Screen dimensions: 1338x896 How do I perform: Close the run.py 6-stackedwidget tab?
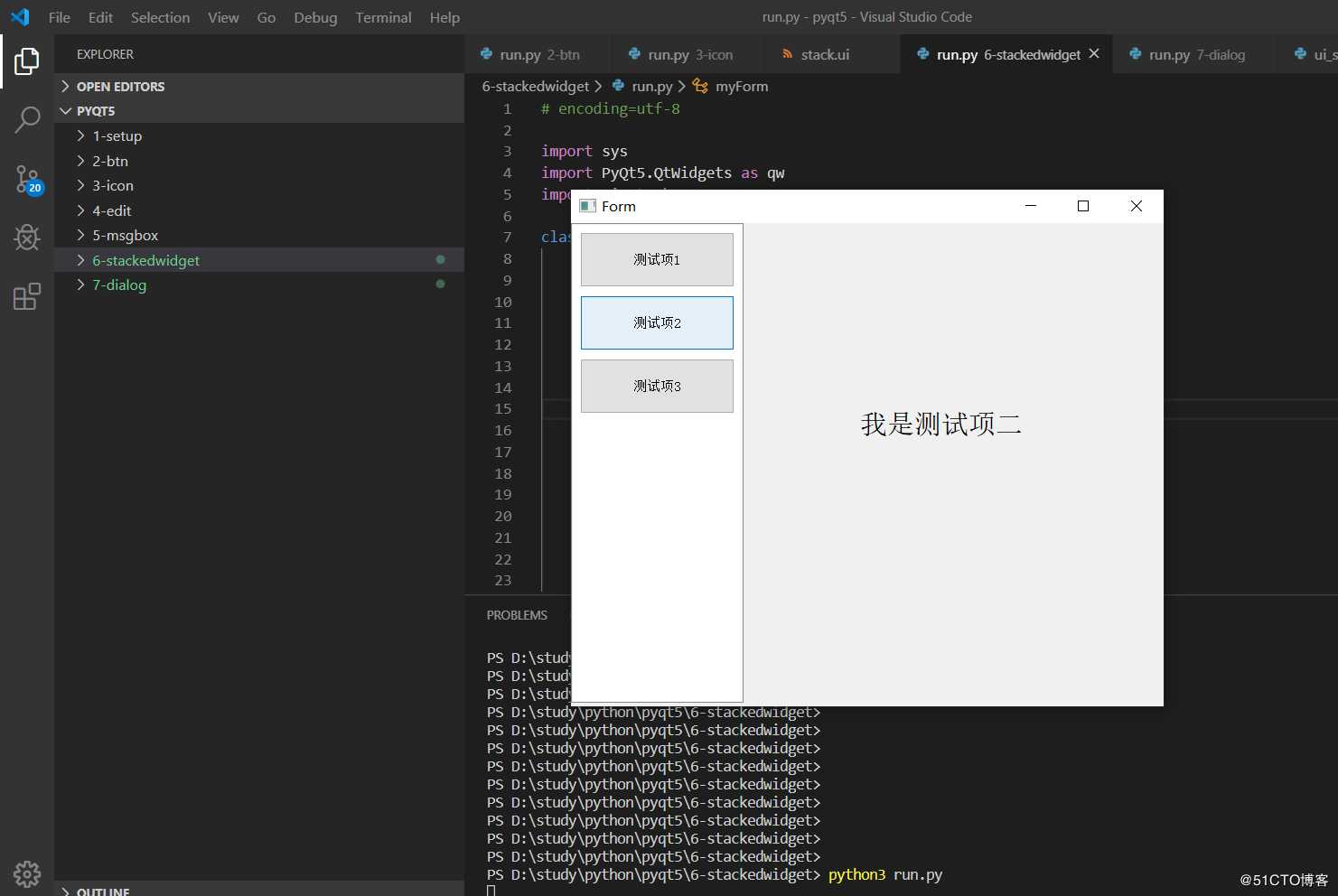(x=1094, y=54)
